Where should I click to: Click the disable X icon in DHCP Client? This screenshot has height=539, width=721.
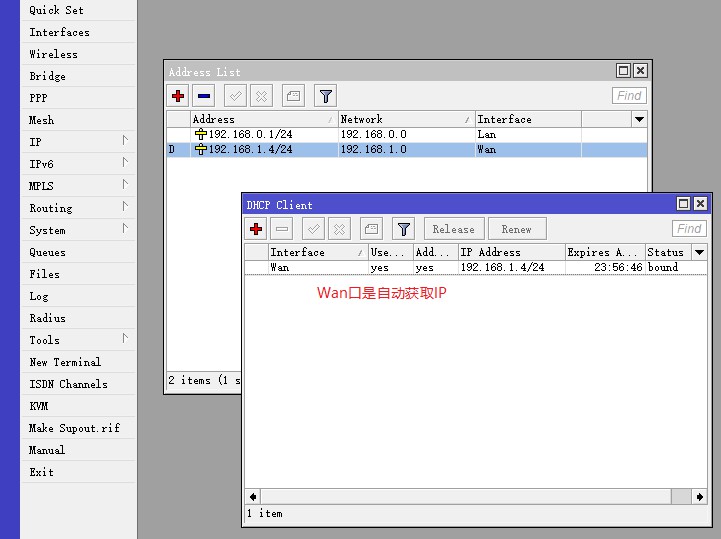339,229
